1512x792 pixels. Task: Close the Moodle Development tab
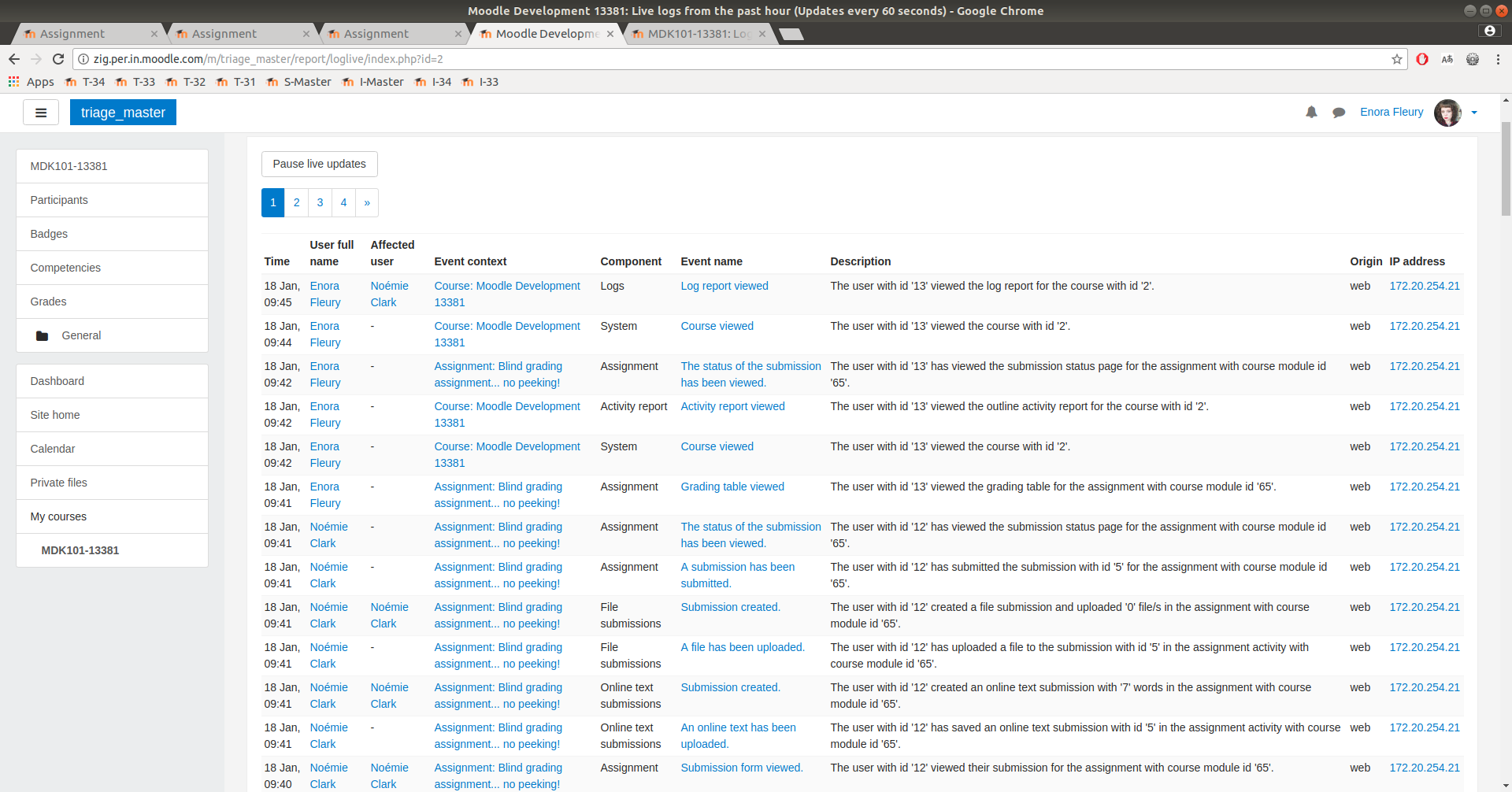pos(610,34)
